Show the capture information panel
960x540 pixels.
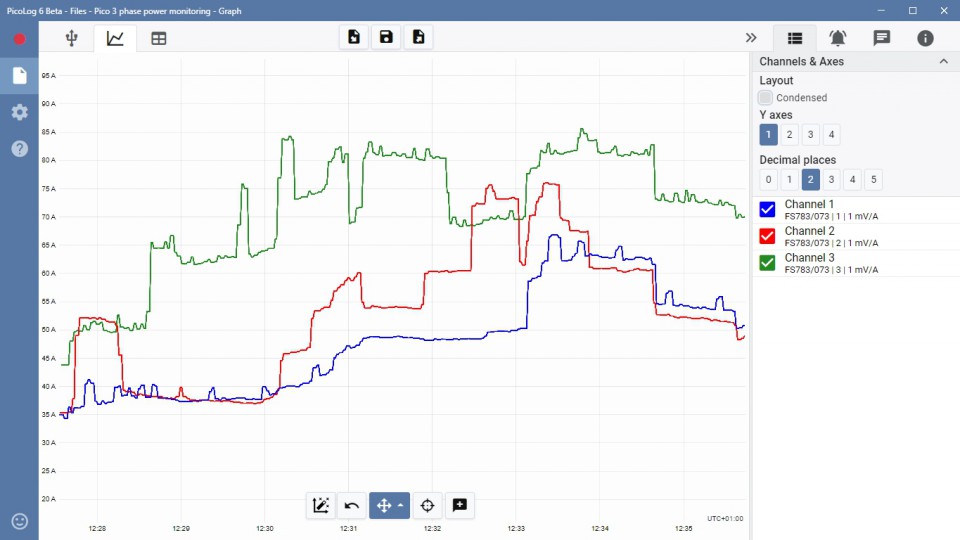pyautogui.click(x=926, y=38)
